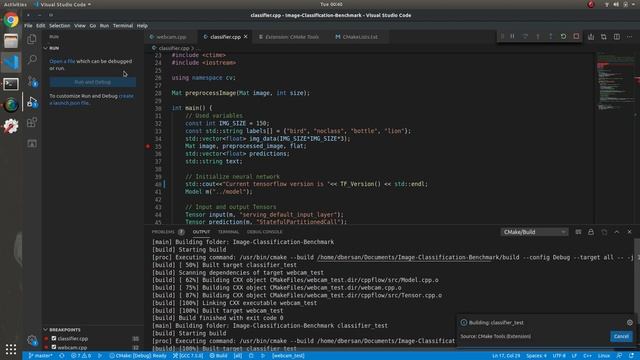Open errors and warnings count in status bar
The image size is (640, 360).
pos(81,356)
